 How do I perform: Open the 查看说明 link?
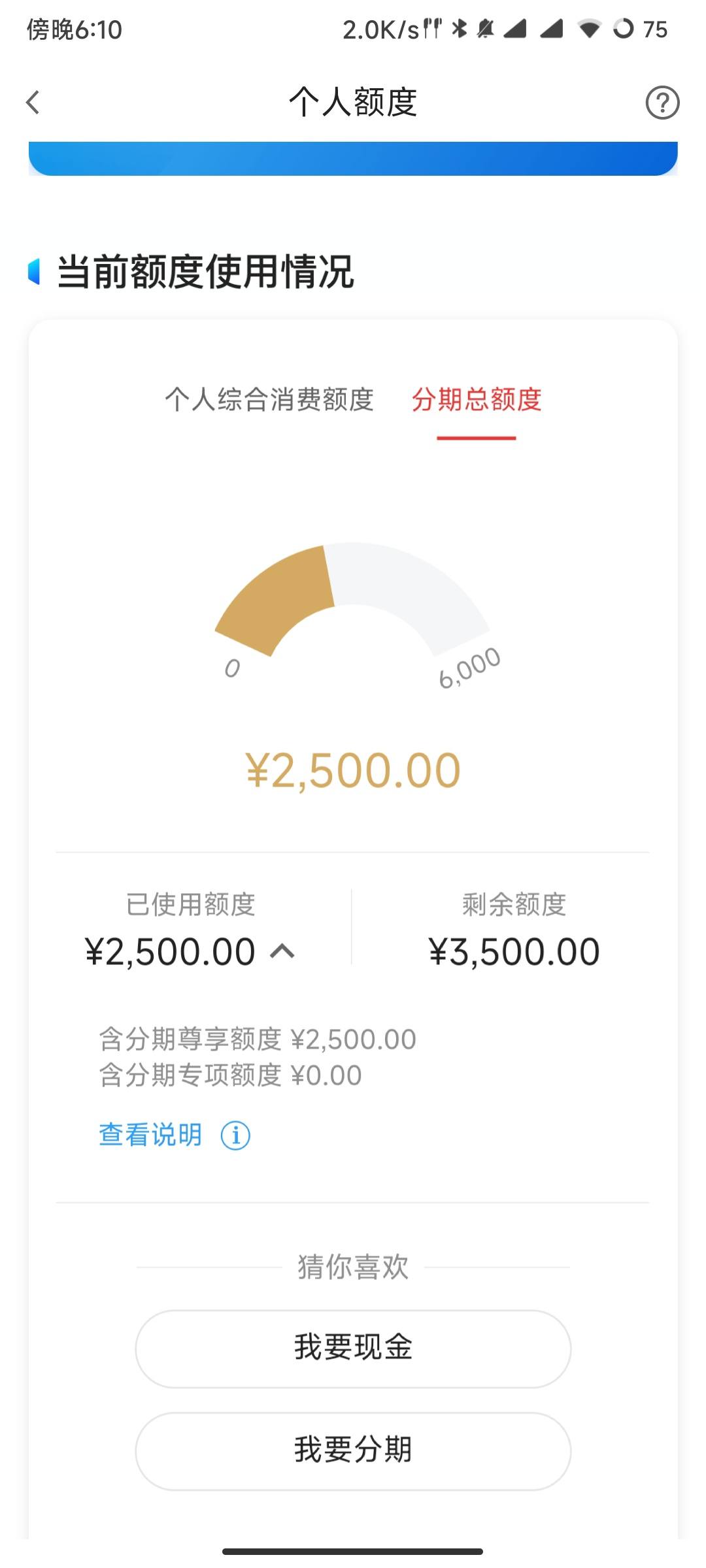coord(150,1135)
